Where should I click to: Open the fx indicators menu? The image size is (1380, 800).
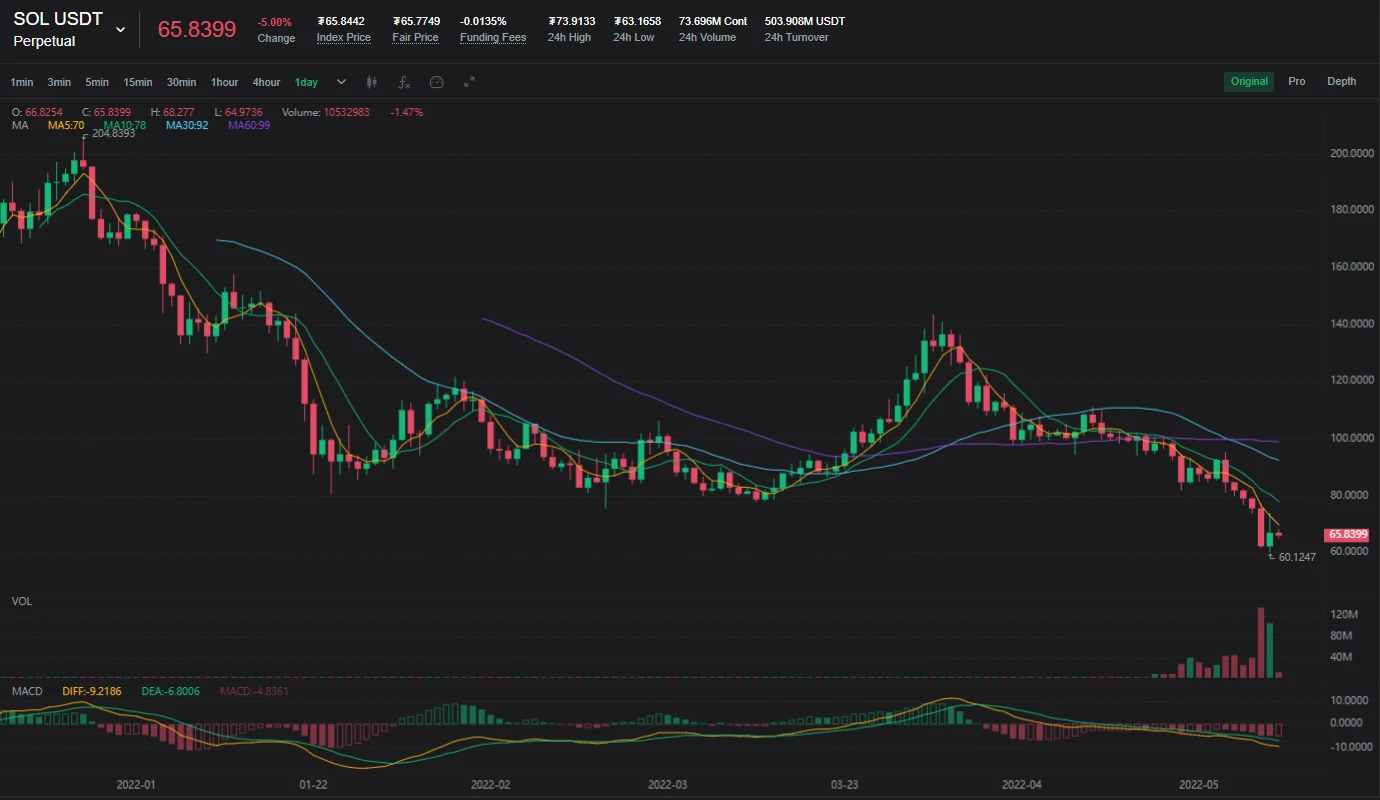(404, 82)
